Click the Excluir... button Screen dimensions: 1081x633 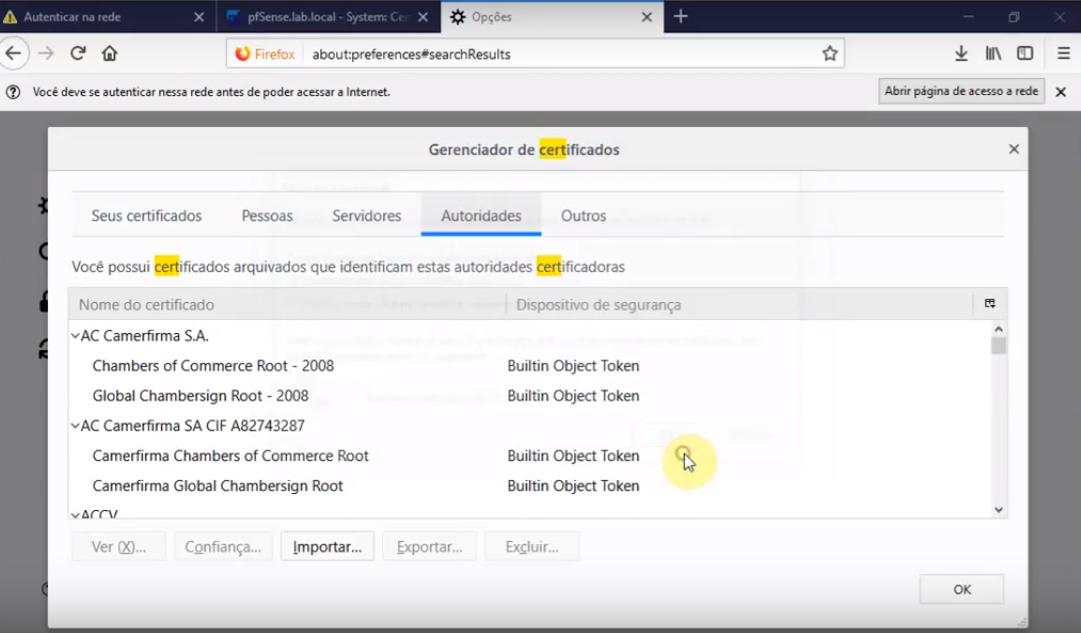pos(532,547)
